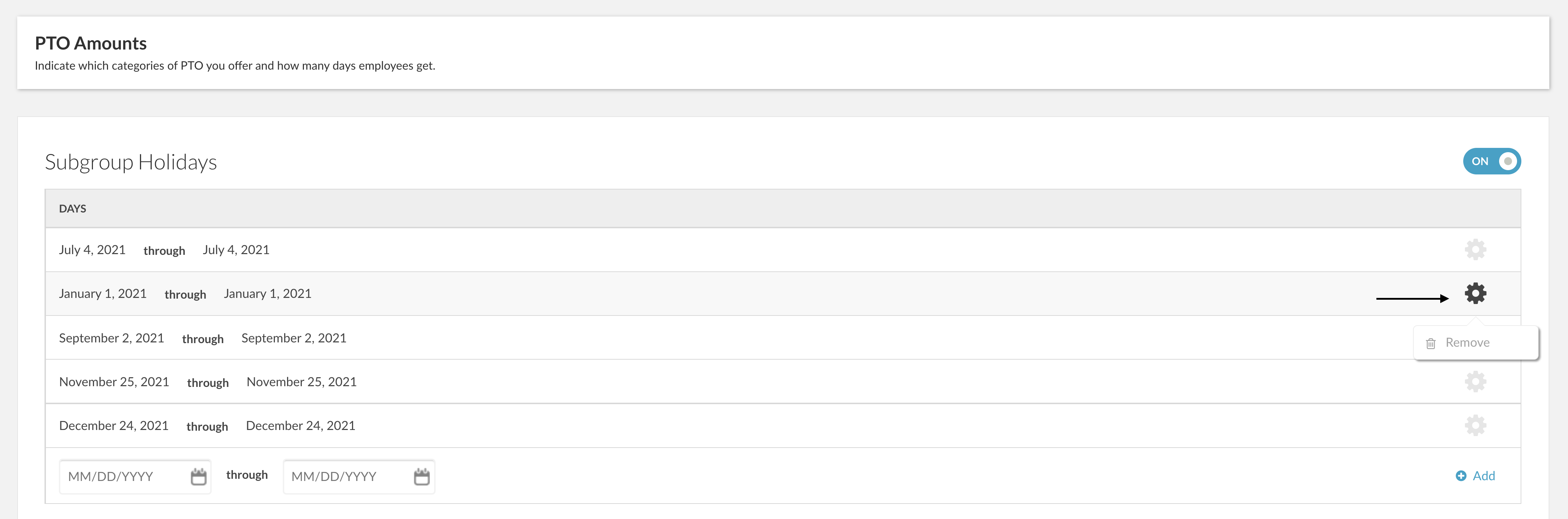Click the trash icon beside Remove
1568x519 pixels.
click(x=1431, y=343)
